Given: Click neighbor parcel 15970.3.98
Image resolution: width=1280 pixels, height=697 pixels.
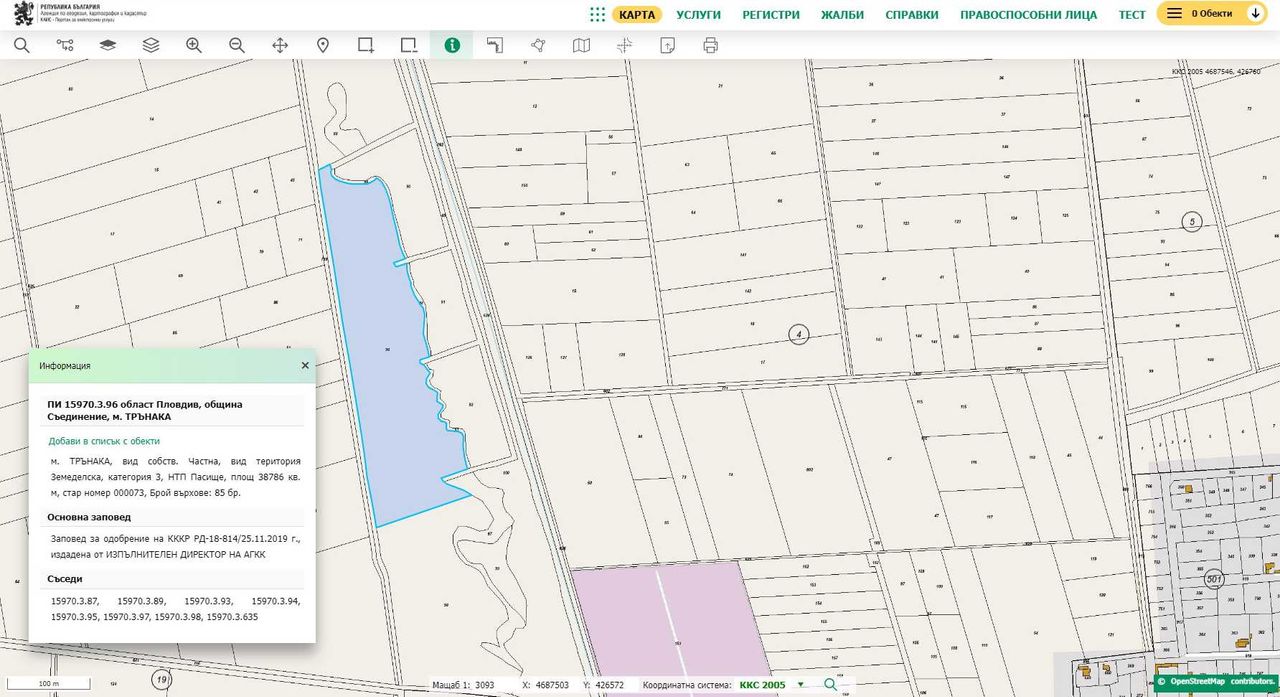Looking at the screenshot, I should 179,617.
